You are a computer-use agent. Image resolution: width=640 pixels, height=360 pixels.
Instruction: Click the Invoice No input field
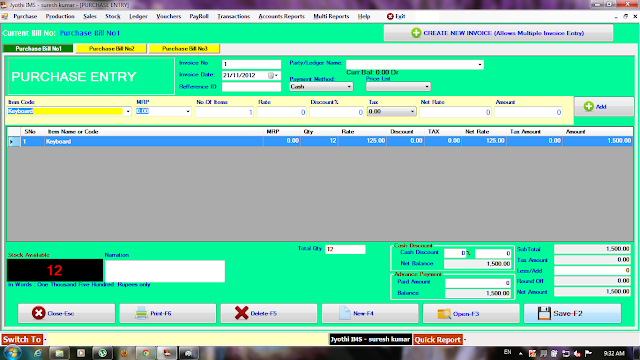[x=251, y=64]
